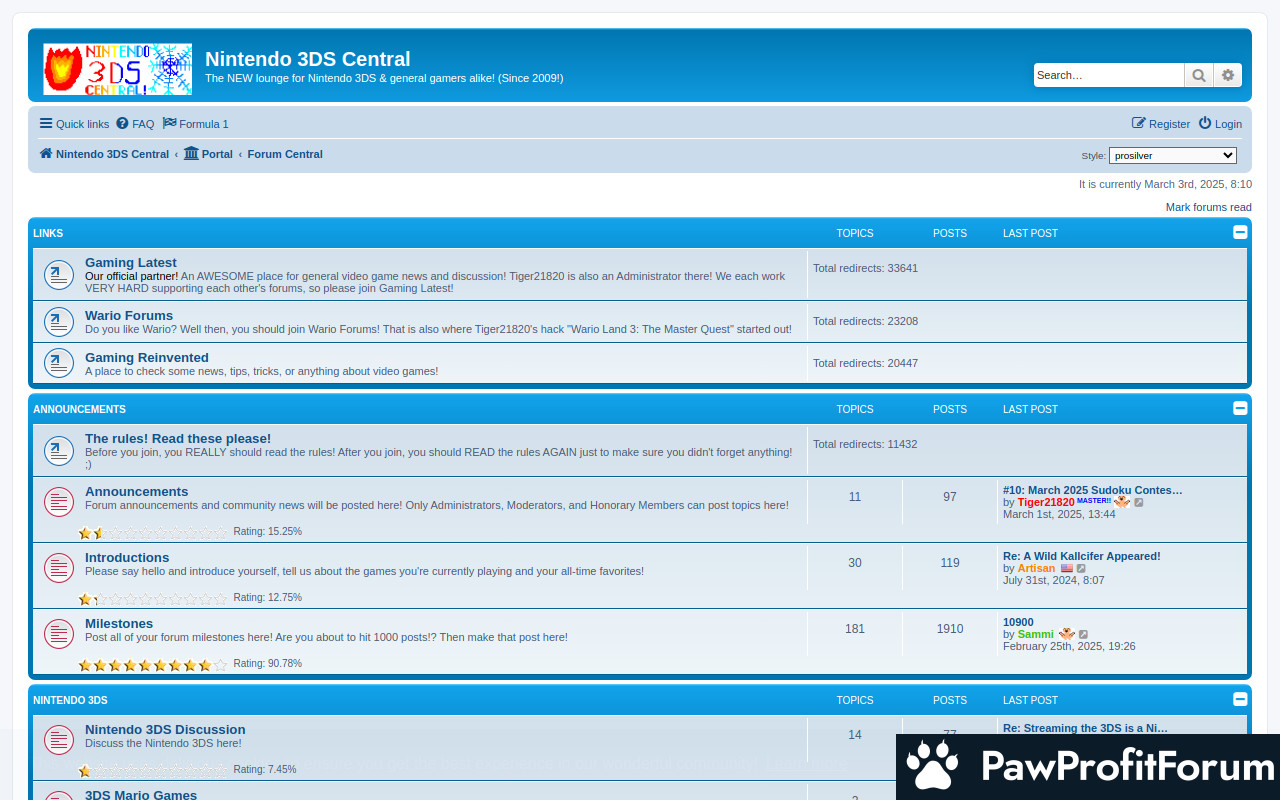Open the Forum Central breadcrumb
1280x800 pixels.
tap(285, 154)
